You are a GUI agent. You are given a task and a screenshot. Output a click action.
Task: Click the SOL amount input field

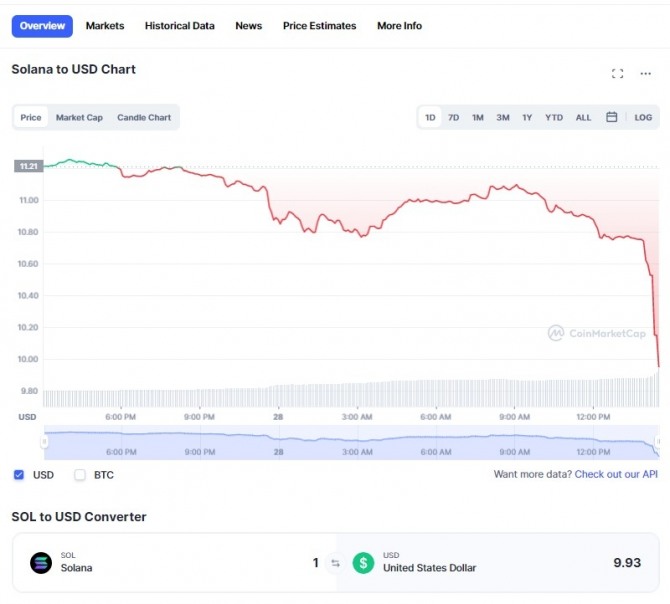250,563
